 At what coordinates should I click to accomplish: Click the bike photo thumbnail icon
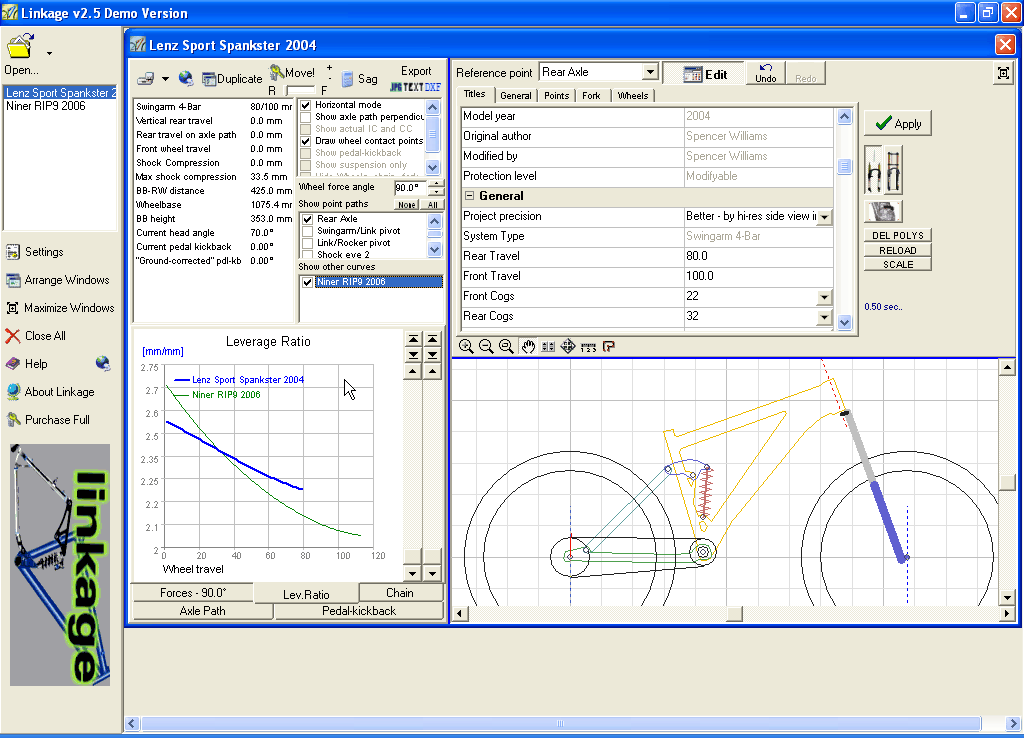pyautogui.click(x=883, y=211)
